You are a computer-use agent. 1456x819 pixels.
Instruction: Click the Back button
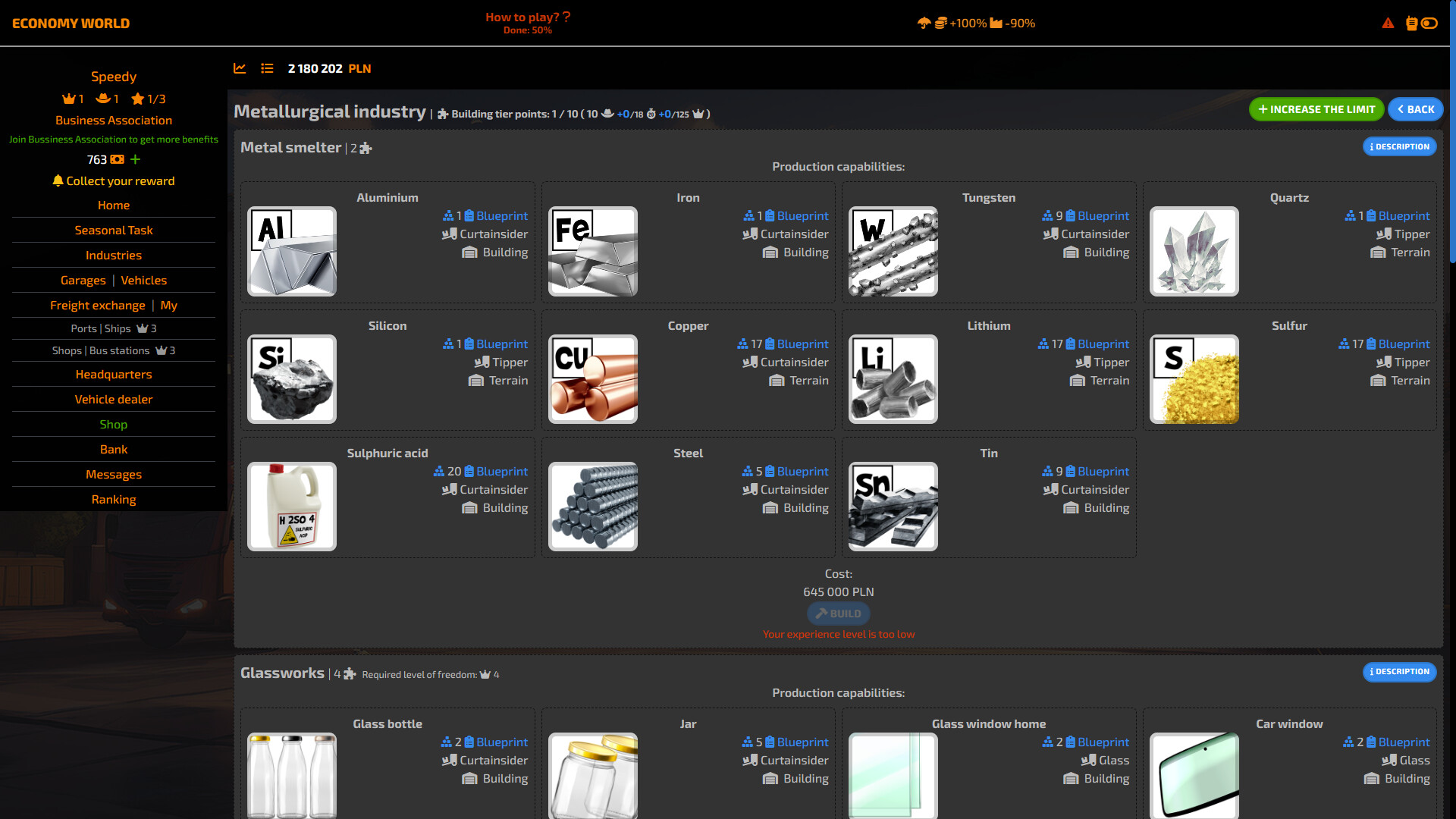1415,109
